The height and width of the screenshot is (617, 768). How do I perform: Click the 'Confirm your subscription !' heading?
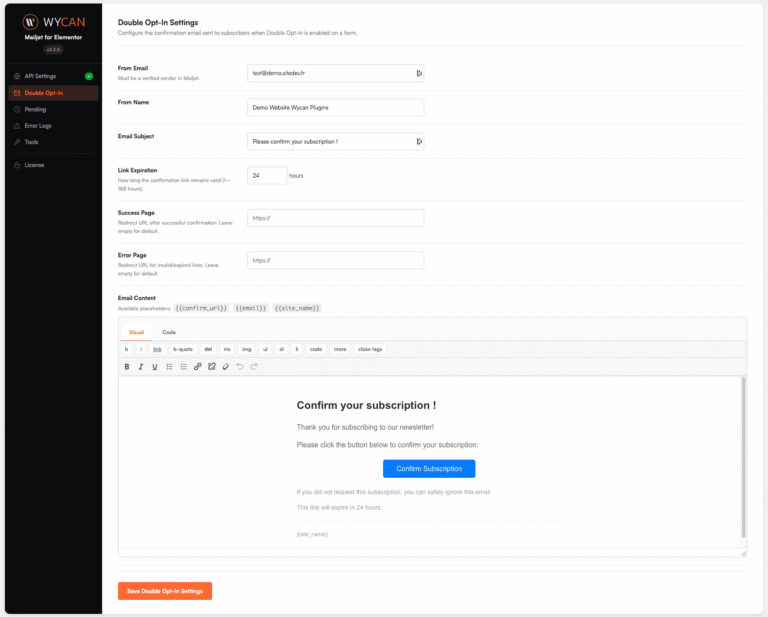tap(366, 405)
